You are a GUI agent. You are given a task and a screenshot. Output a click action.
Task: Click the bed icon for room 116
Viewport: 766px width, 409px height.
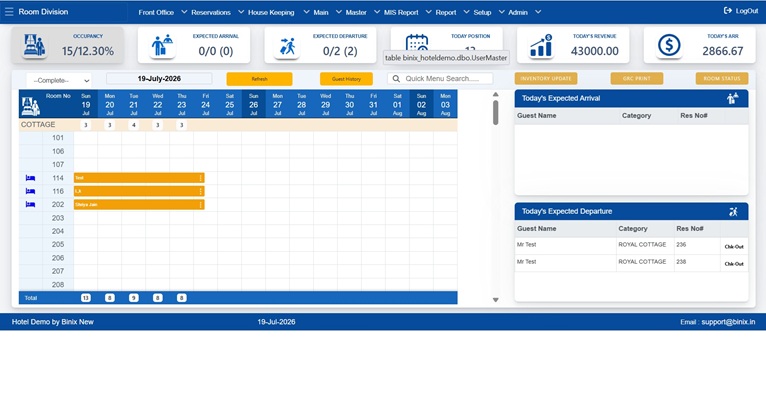30,191
